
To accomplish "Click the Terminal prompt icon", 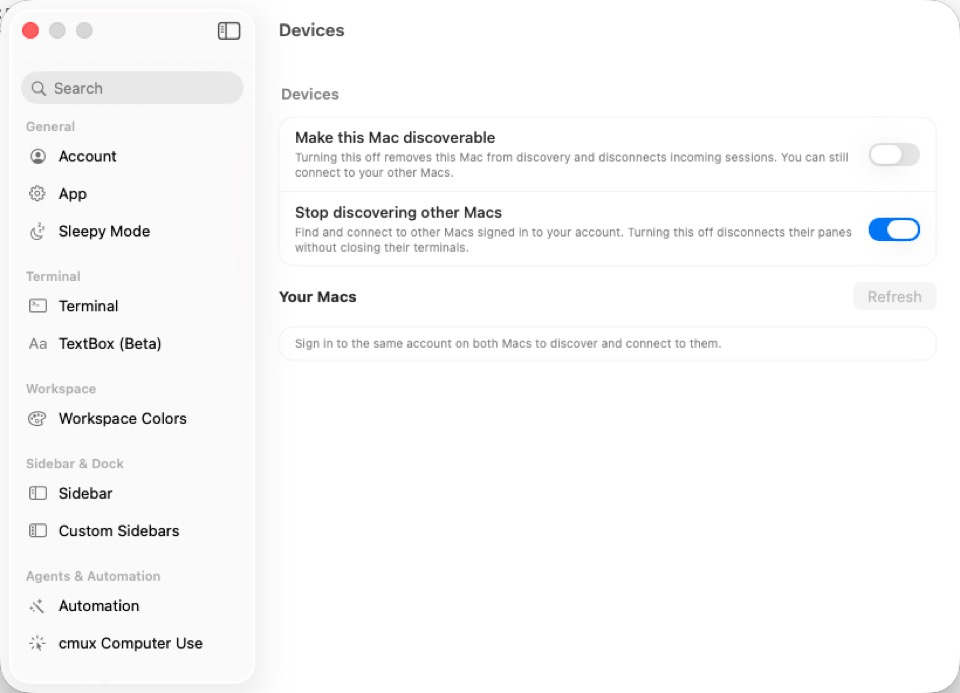I will (38, 306).
